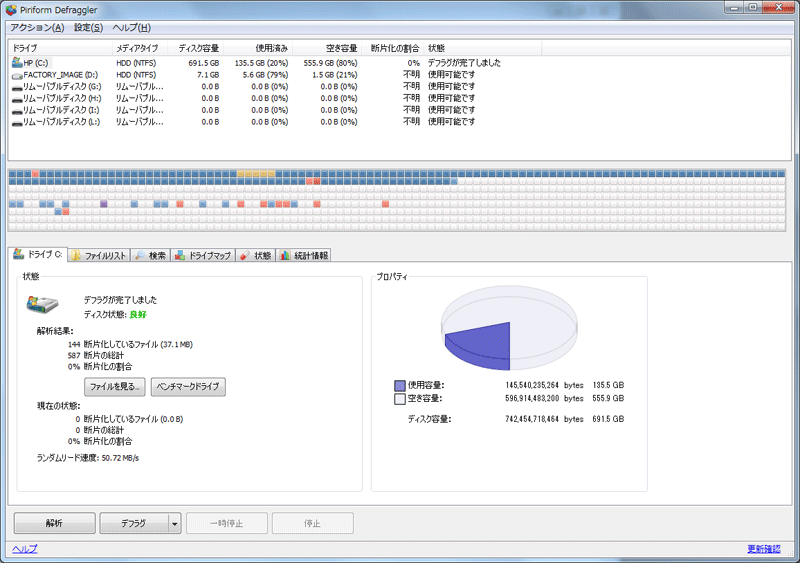Viewport: 800px width, 563px height.
Task: Switch to the 統計情報 tab
Action: [304, 255]
